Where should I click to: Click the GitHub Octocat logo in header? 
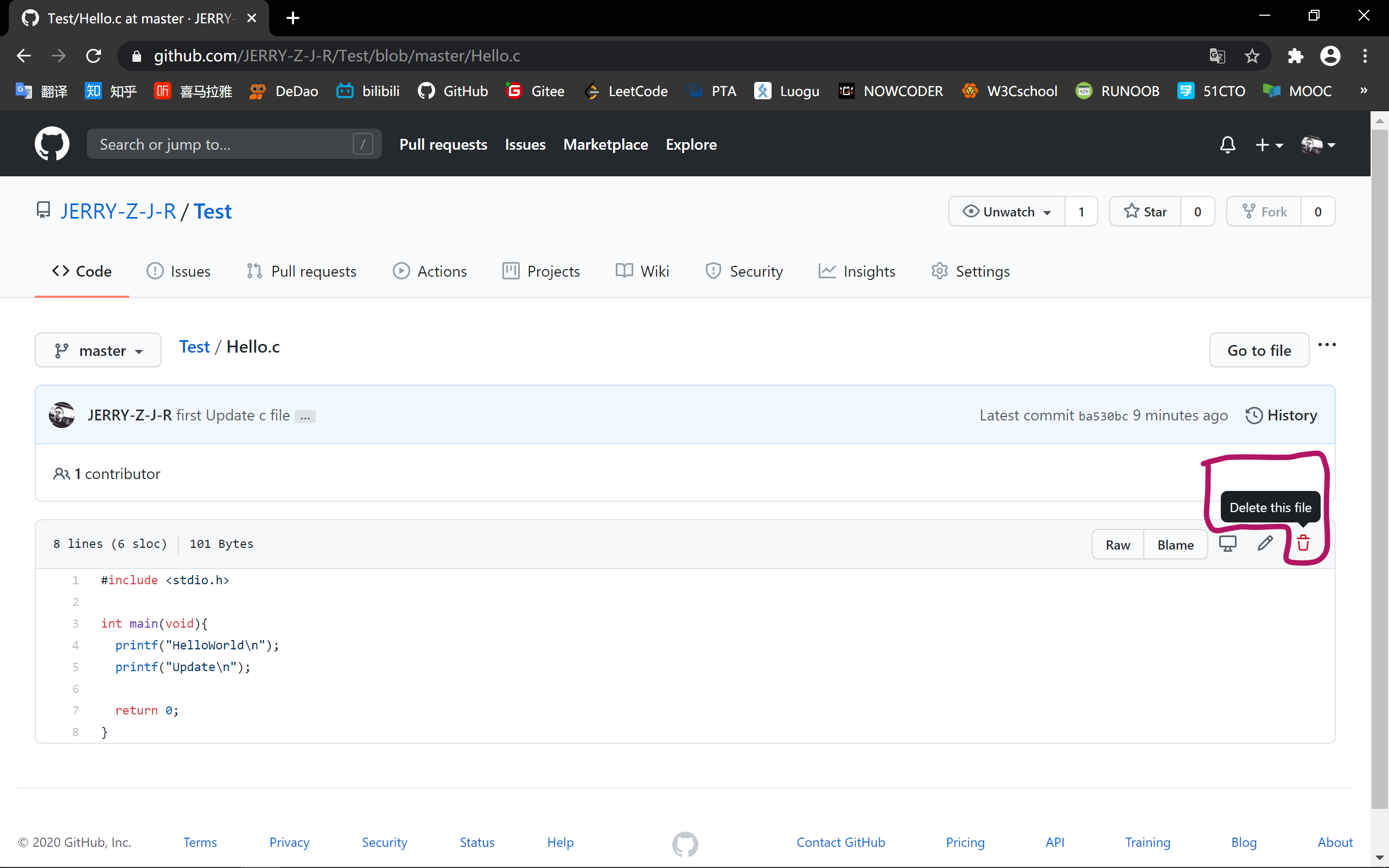(52, 144)
